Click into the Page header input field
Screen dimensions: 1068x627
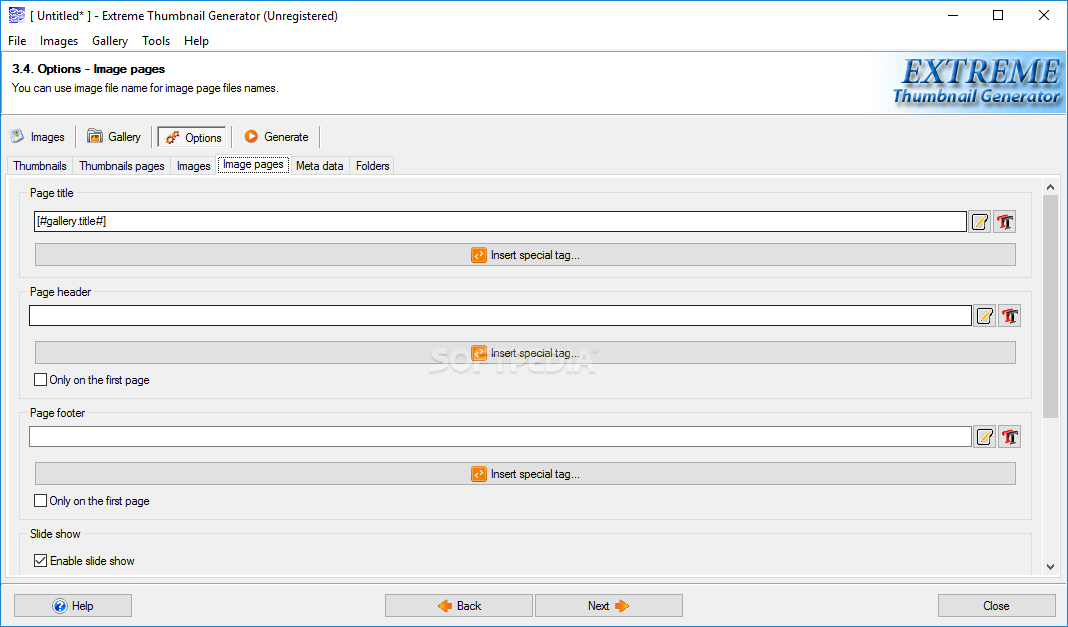[501, 315]
